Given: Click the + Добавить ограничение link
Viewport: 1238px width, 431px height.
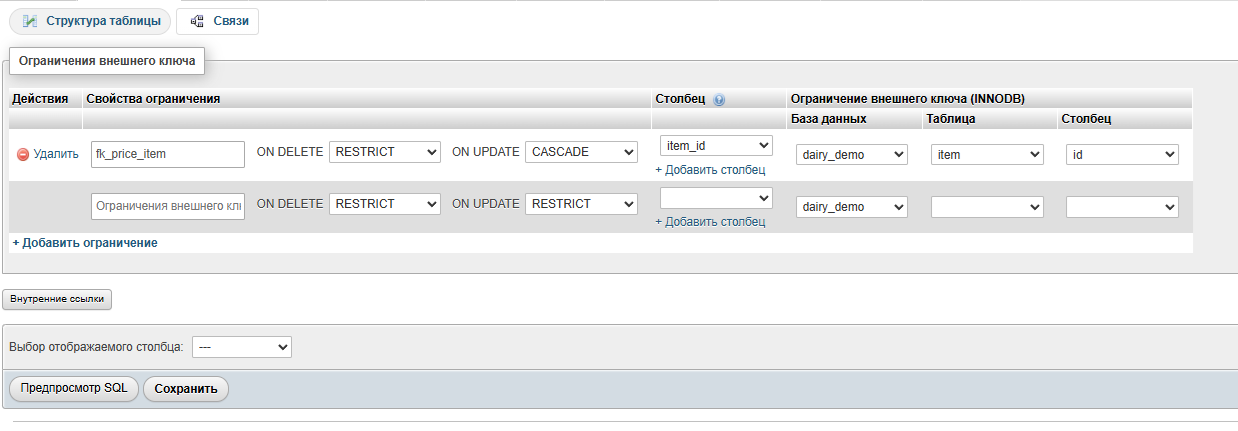Looking at the screenshot, I should coord(85,243).
